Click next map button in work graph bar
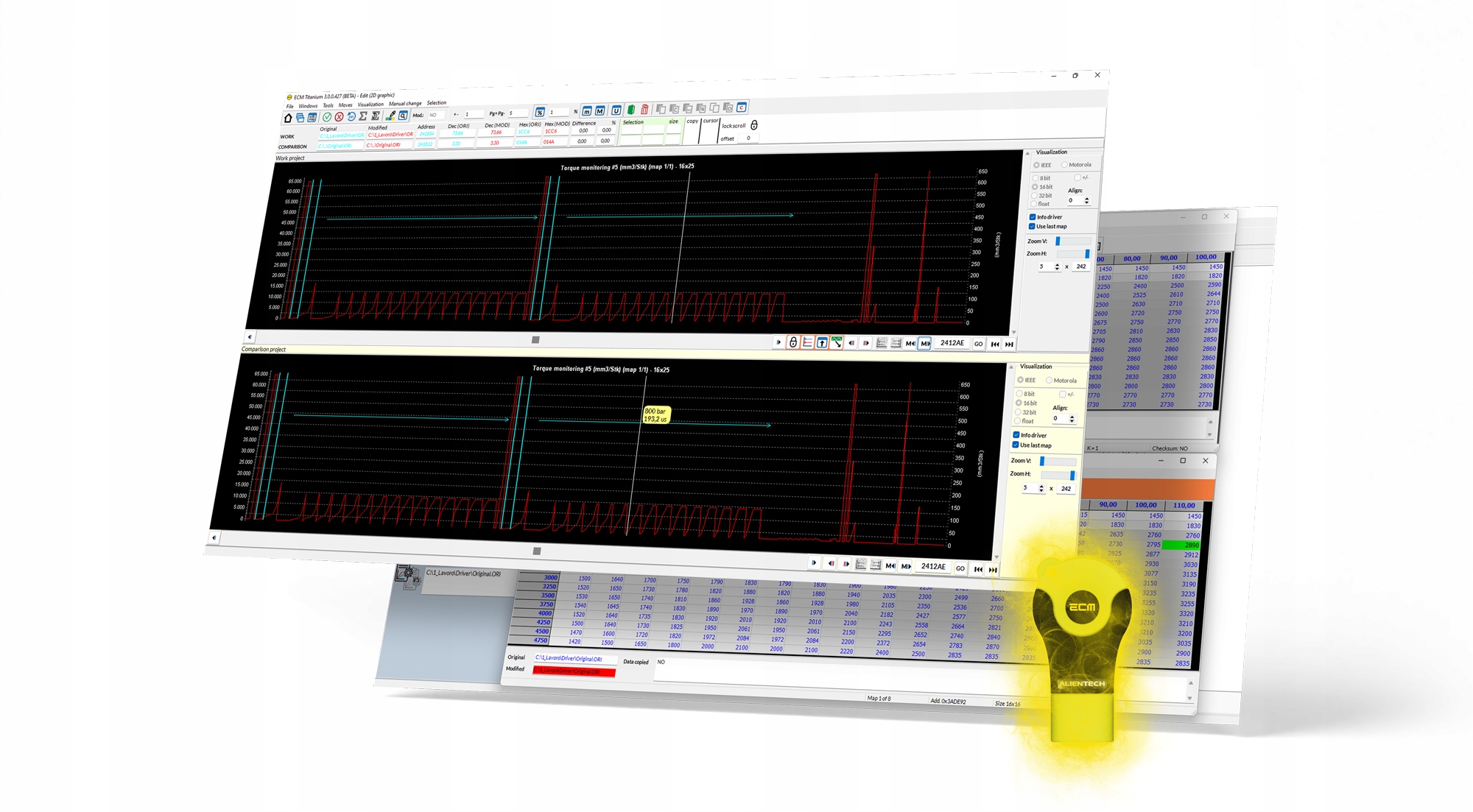The width and height of the screenshot is (1473, 812). coord(924,343)
